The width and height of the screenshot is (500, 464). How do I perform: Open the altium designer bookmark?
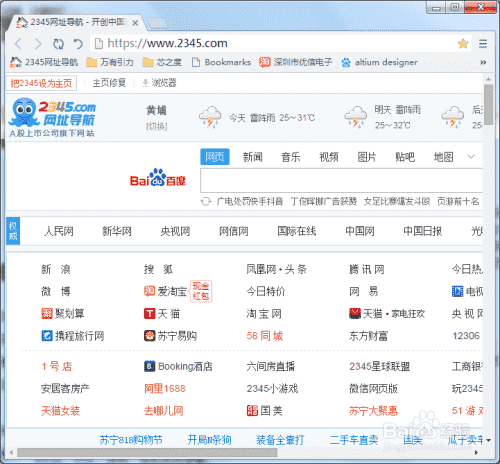tap(379, 62)
